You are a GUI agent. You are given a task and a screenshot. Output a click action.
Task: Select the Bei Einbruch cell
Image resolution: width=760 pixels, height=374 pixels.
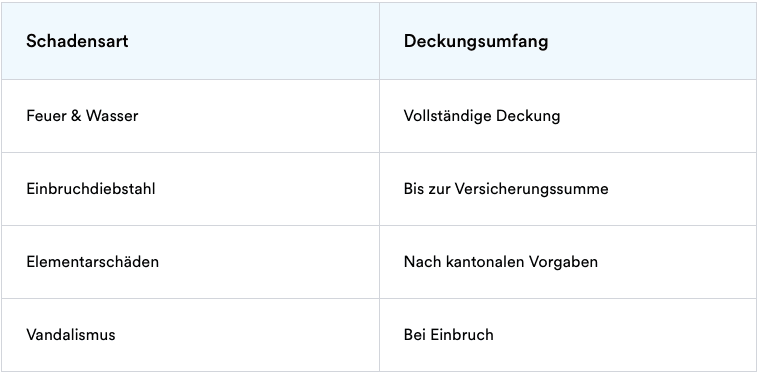coord(568,335)
